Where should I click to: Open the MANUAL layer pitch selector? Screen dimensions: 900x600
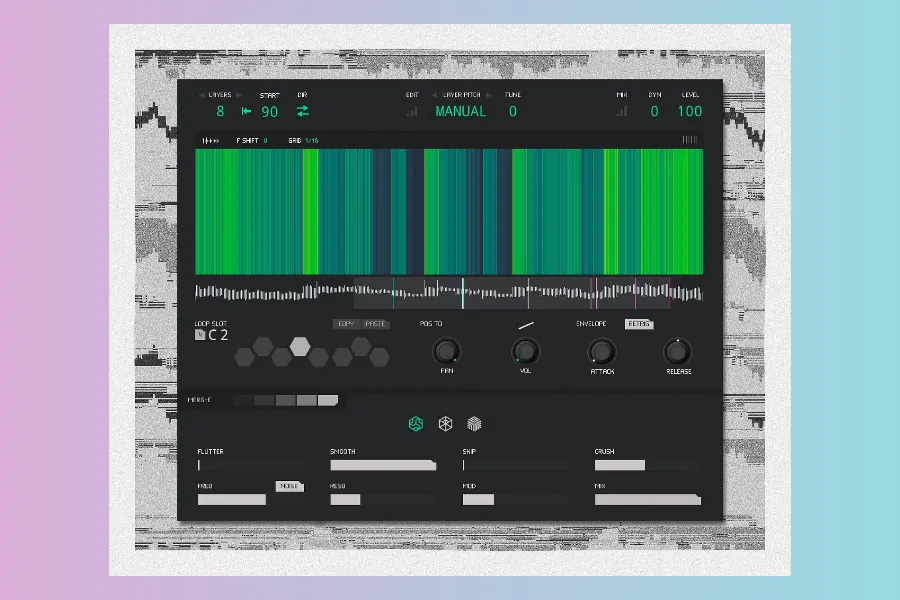coord(460,112)
